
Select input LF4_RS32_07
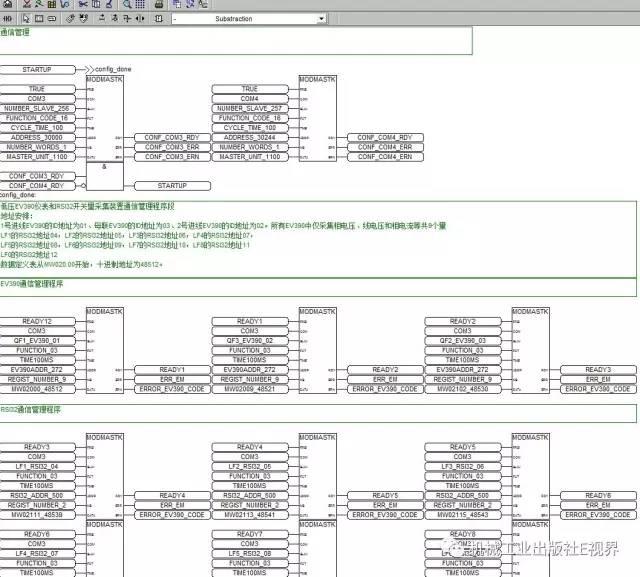point(37,554)
